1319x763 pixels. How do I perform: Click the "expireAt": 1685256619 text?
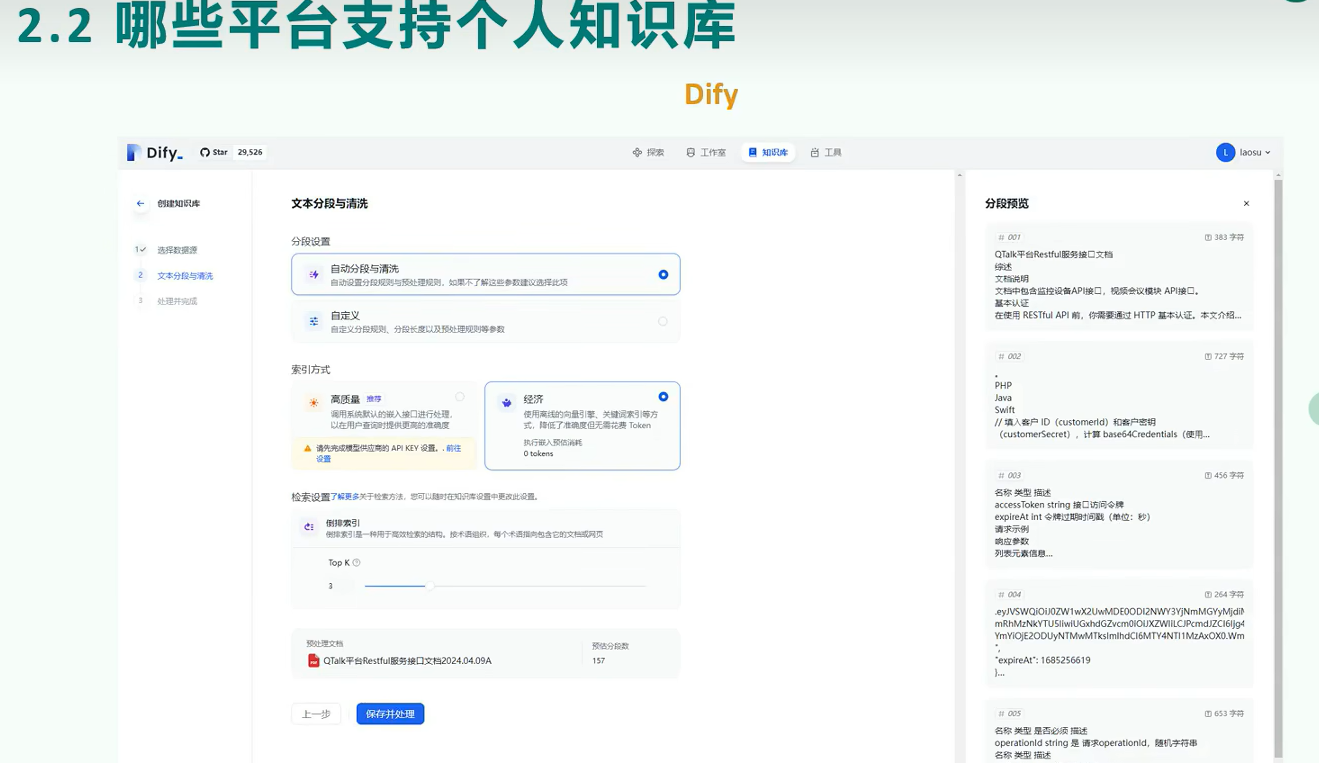pyautogui.click(x=1042, y=660)
